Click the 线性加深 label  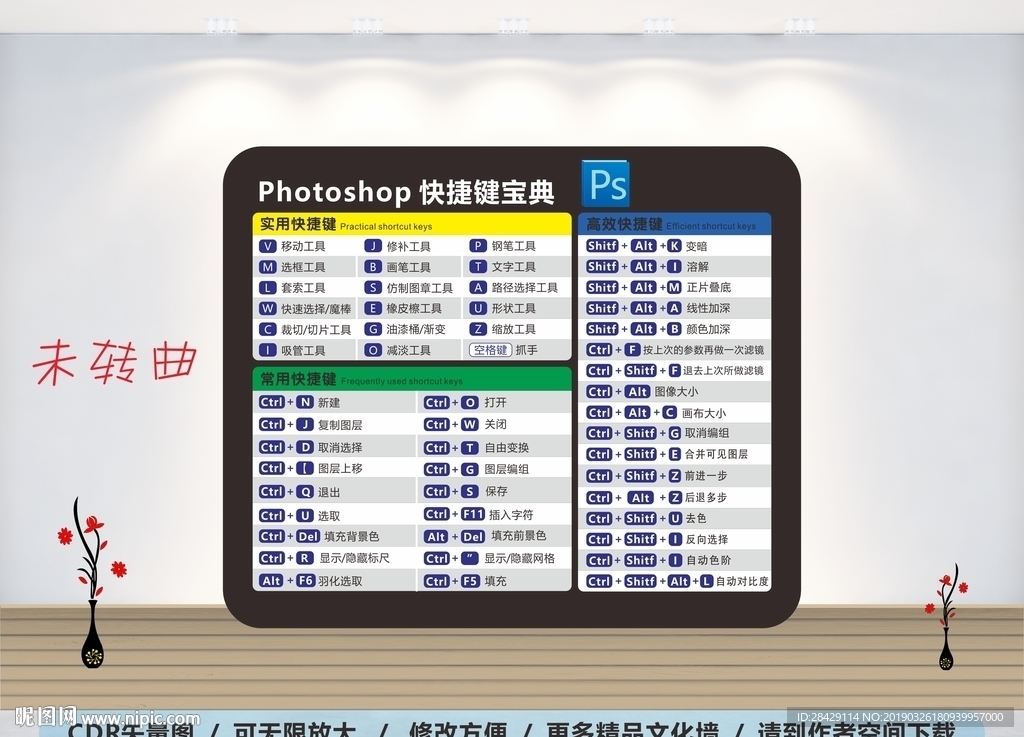(x=709, y=309)
